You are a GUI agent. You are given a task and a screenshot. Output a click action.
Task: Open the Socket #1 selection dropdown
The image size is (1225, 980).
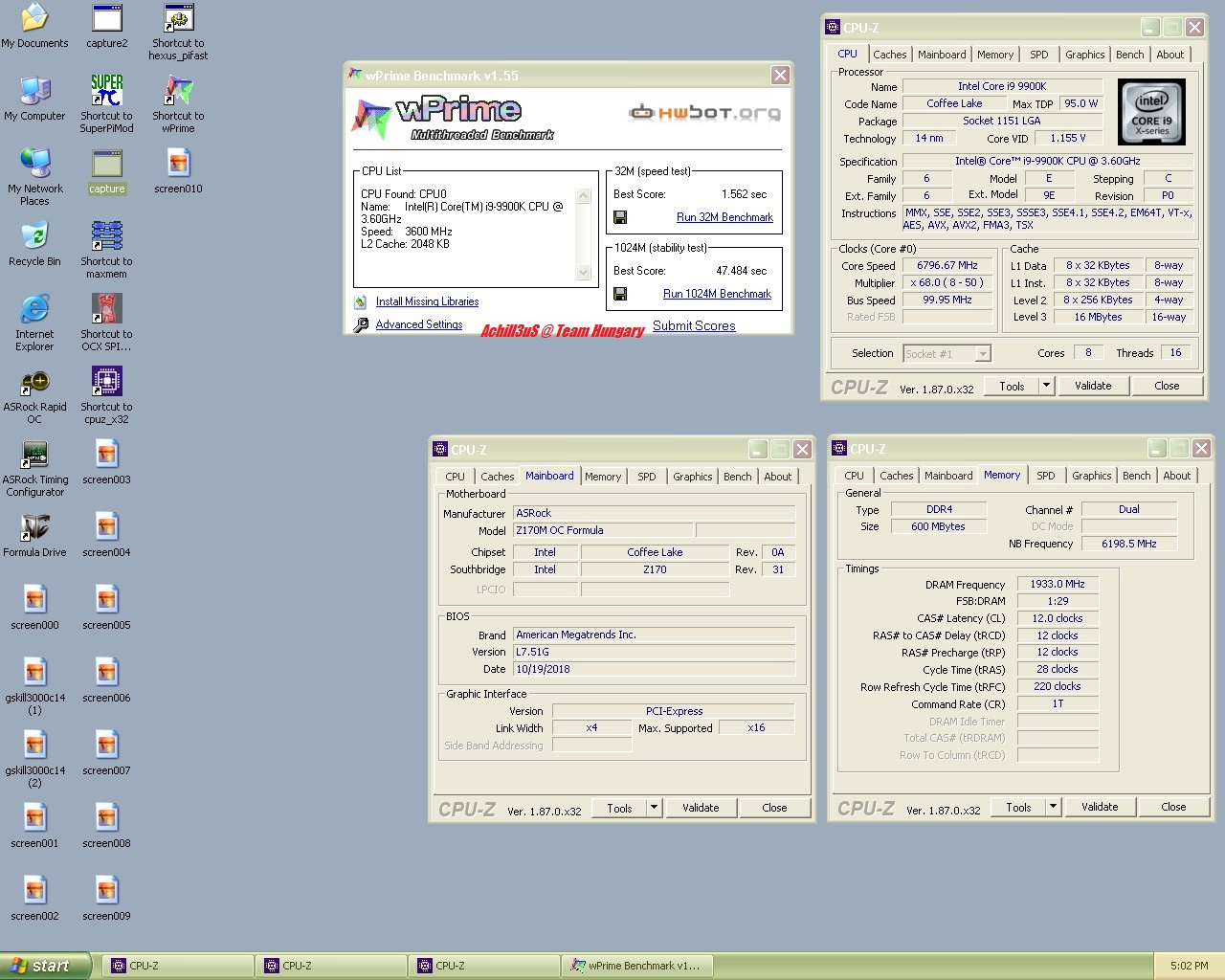pyautogui.click(x=982, y=354)
